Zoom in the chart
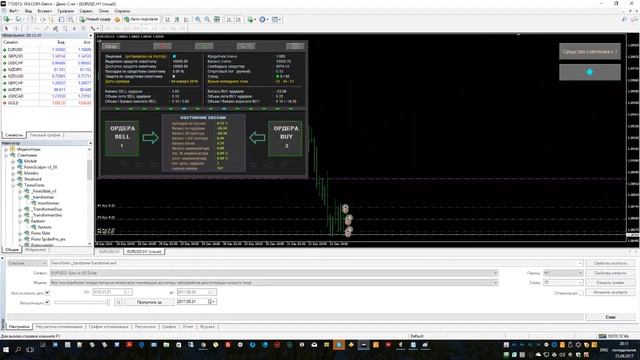 coord(198,19)
